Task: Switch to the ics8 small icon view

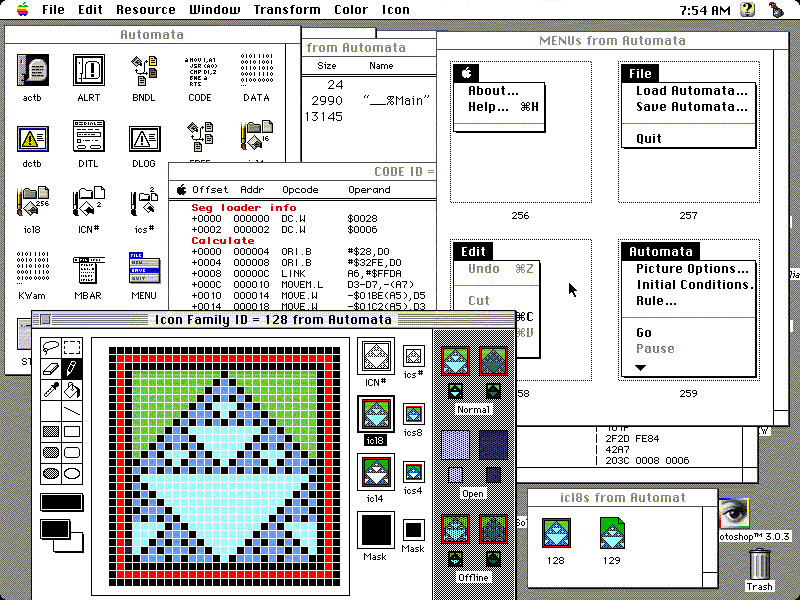Action: [413, 412]
